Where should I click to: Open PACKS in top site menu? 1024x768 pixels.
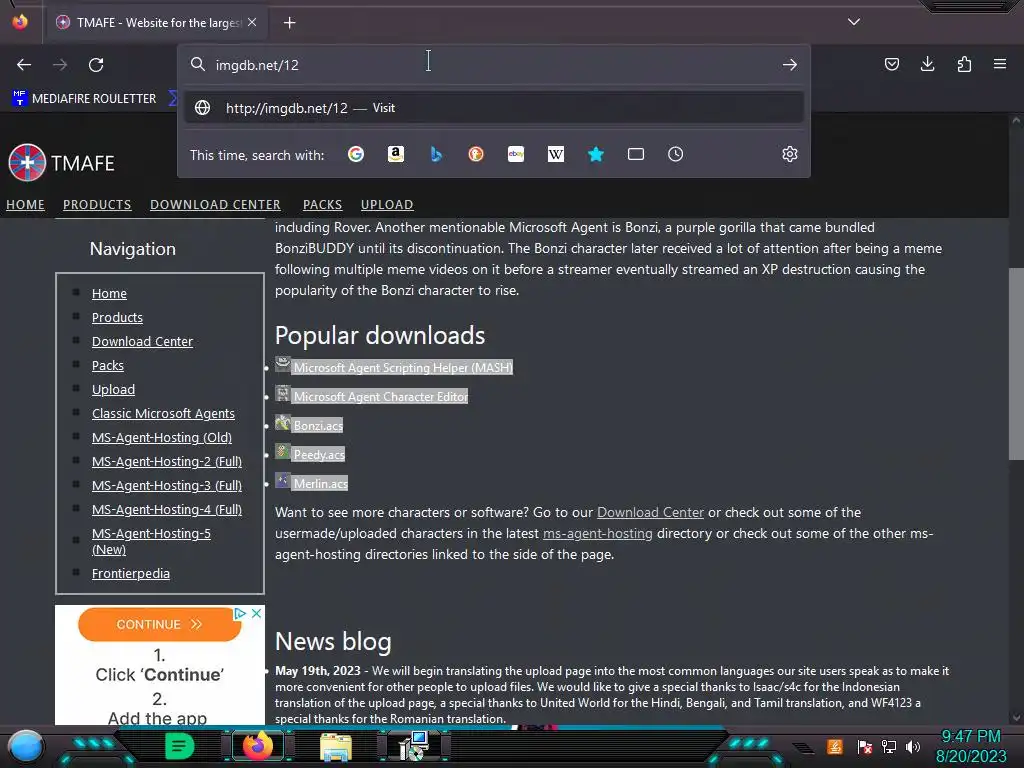coord(323,204)
